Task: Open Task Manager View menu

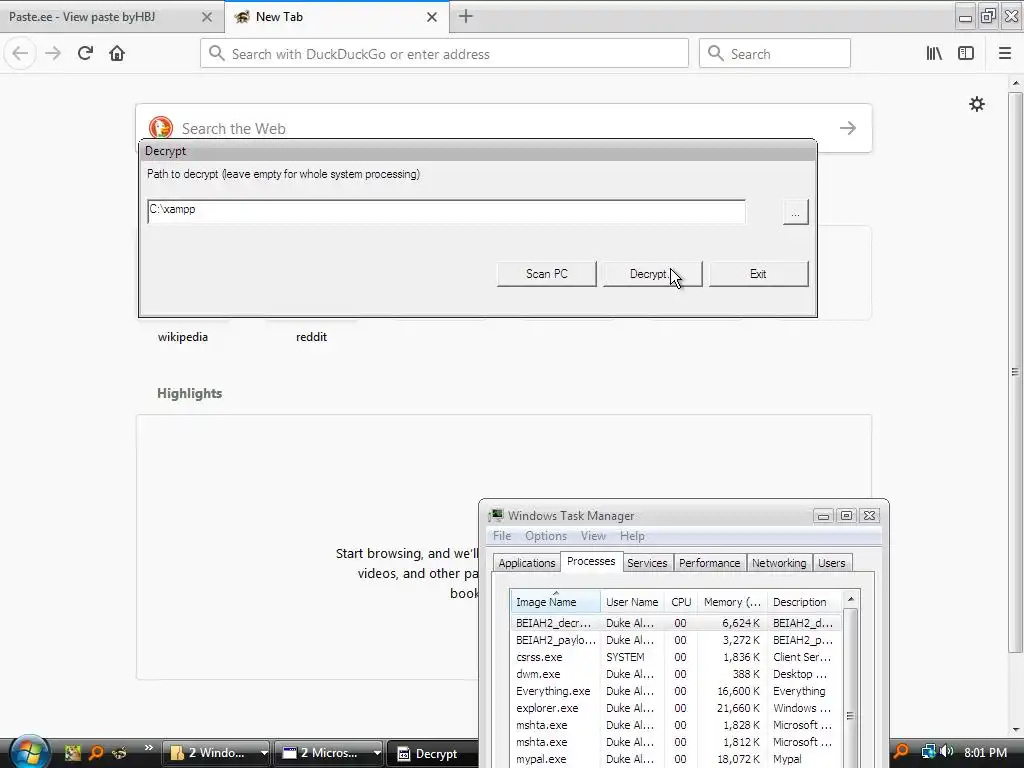Action: [x=593, y=536]
